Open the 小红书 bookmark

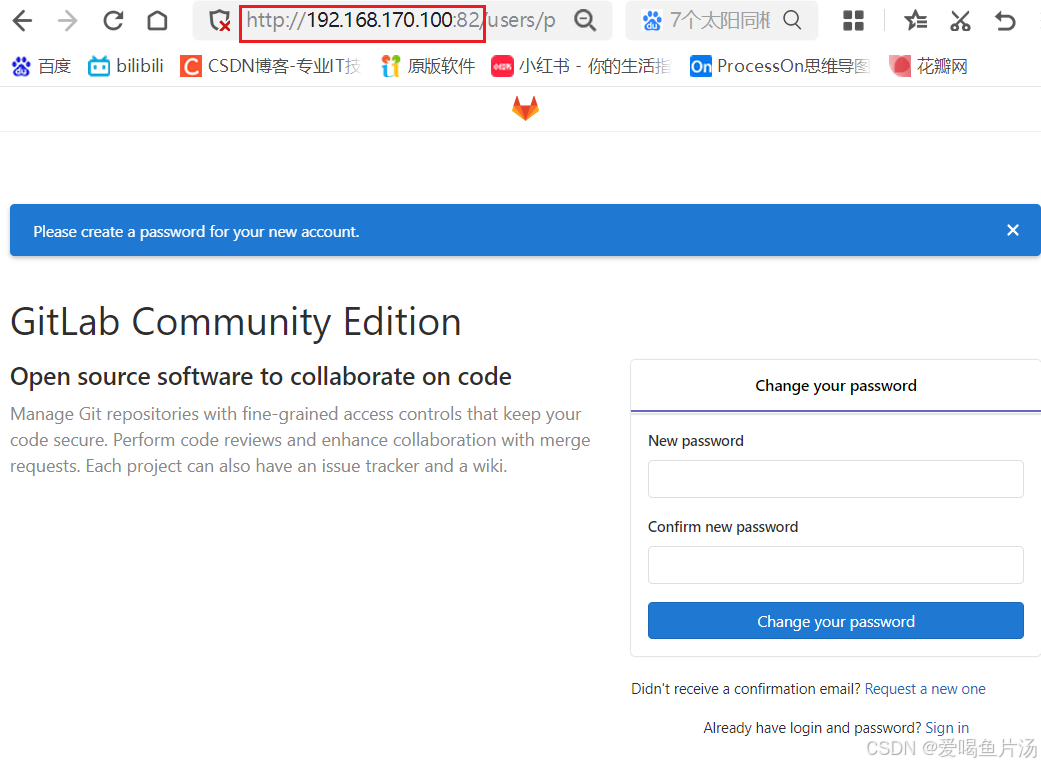tap(581, 66)
